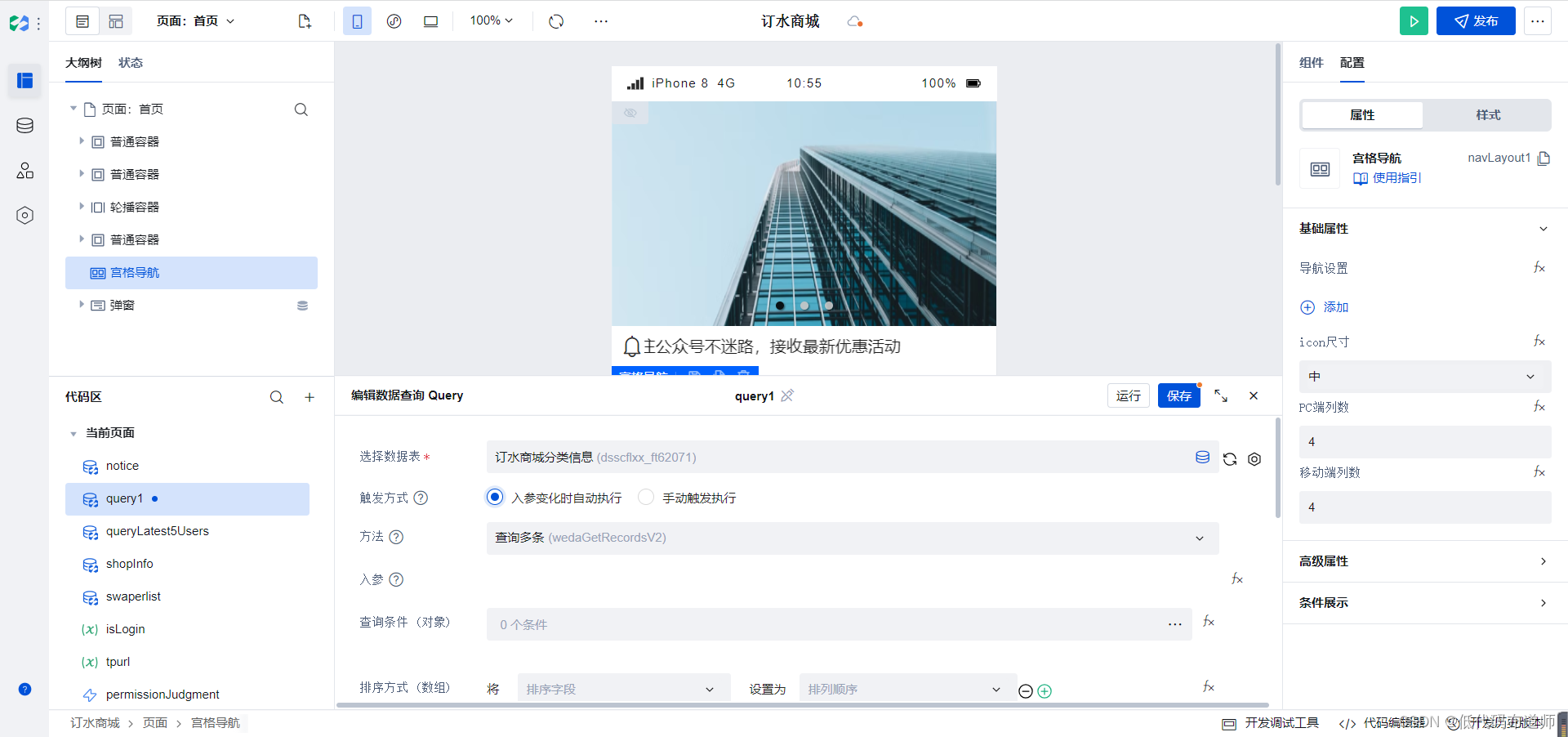
Task: Open the top-right more menu ellipsis
Action: 1537,21
